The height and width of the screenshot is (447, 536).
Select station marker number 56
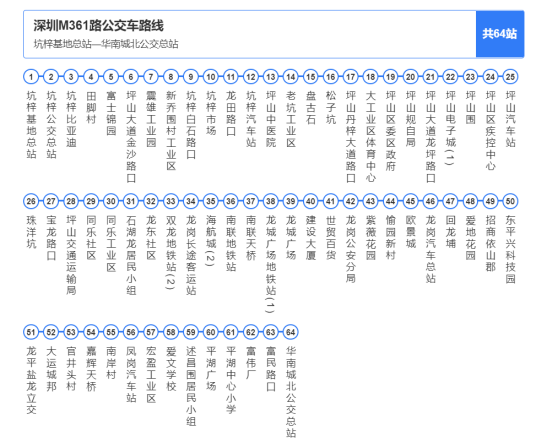pos(131,332)
